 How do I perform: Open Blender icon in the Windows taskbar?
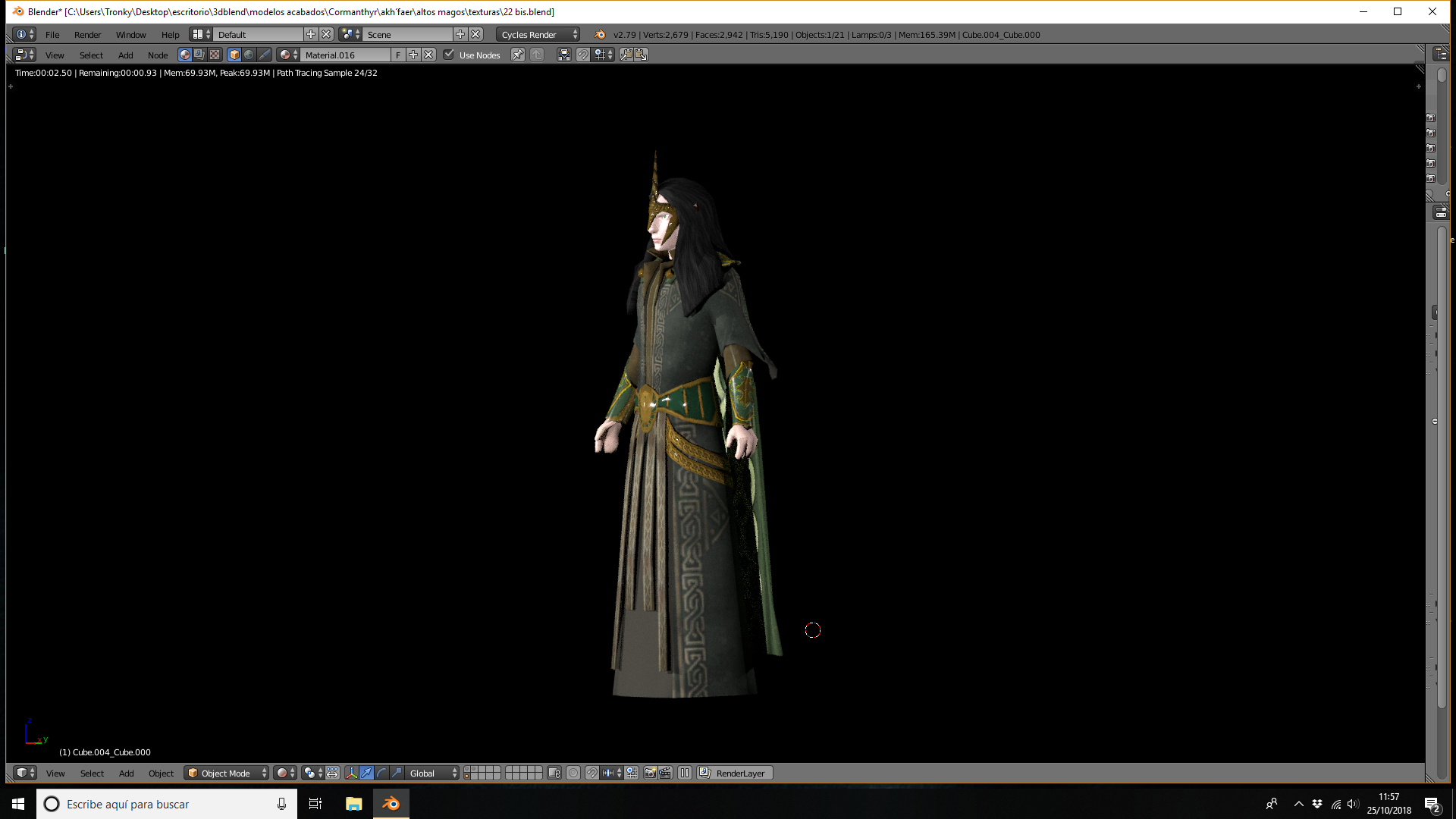[391, 804]
